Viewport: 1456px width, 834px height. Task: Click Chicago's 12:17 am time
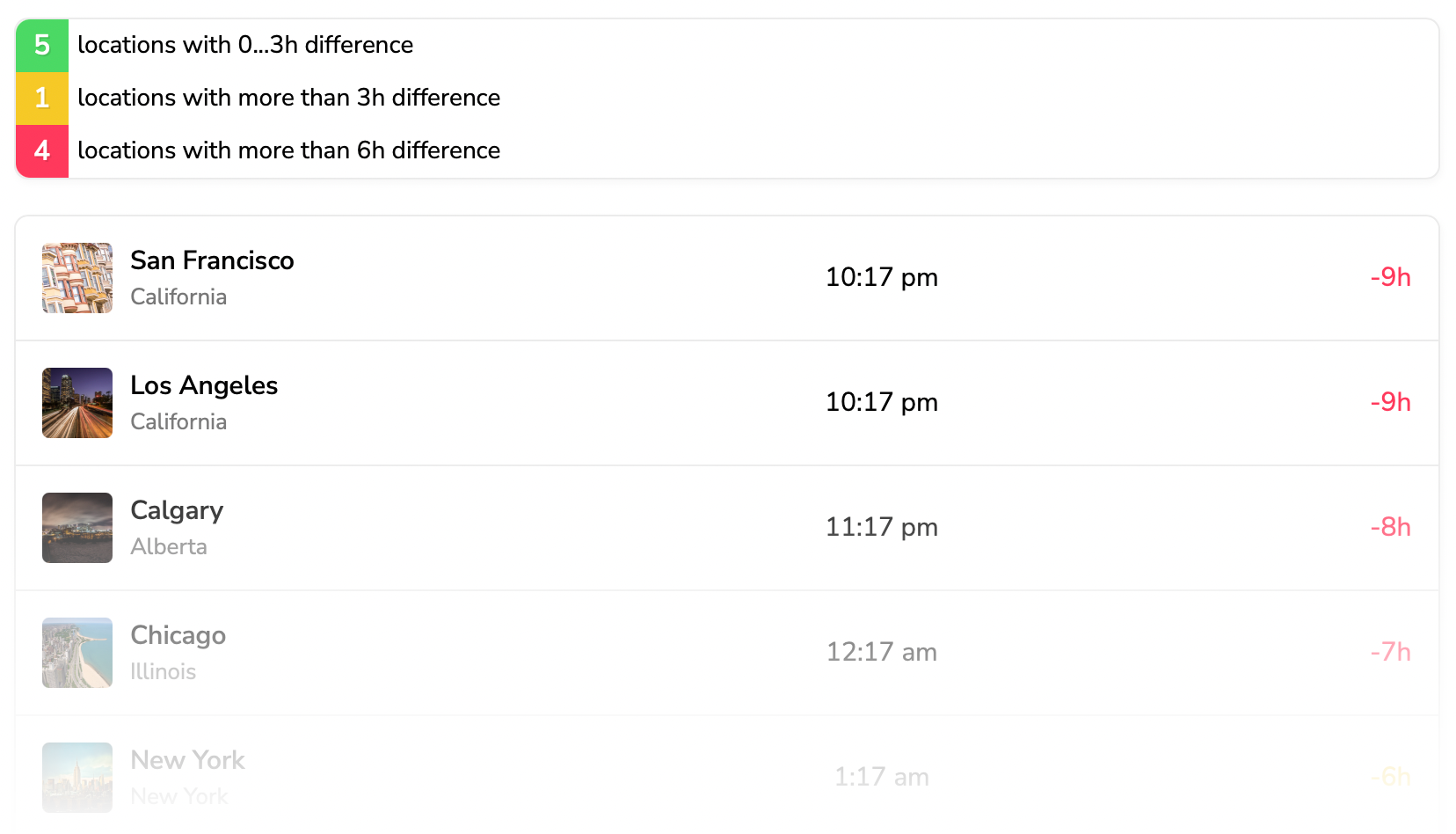(x=881, y=653)
